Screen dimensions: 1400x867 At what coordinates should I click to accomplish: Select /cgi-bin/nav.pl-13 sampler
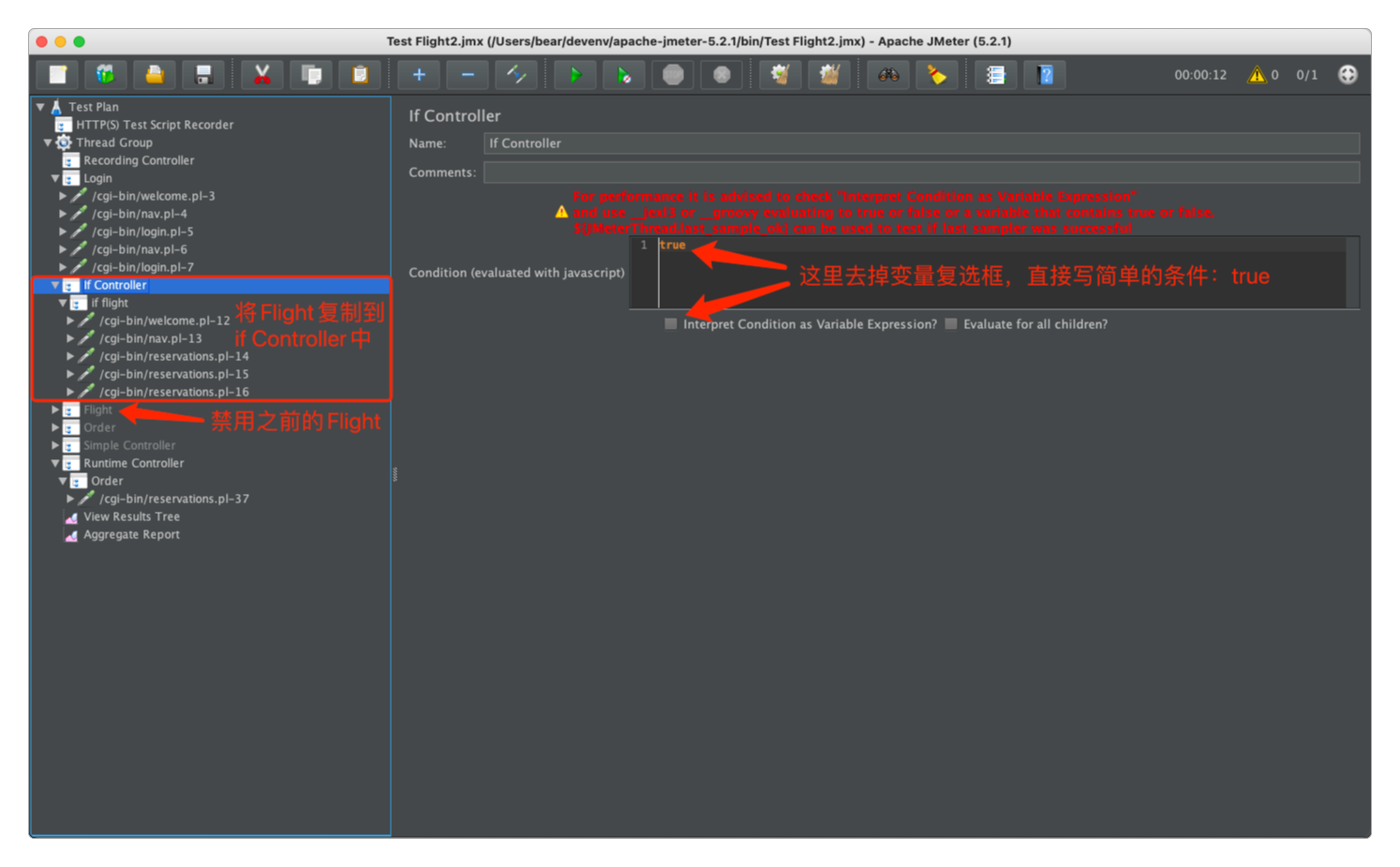point(150,338)
